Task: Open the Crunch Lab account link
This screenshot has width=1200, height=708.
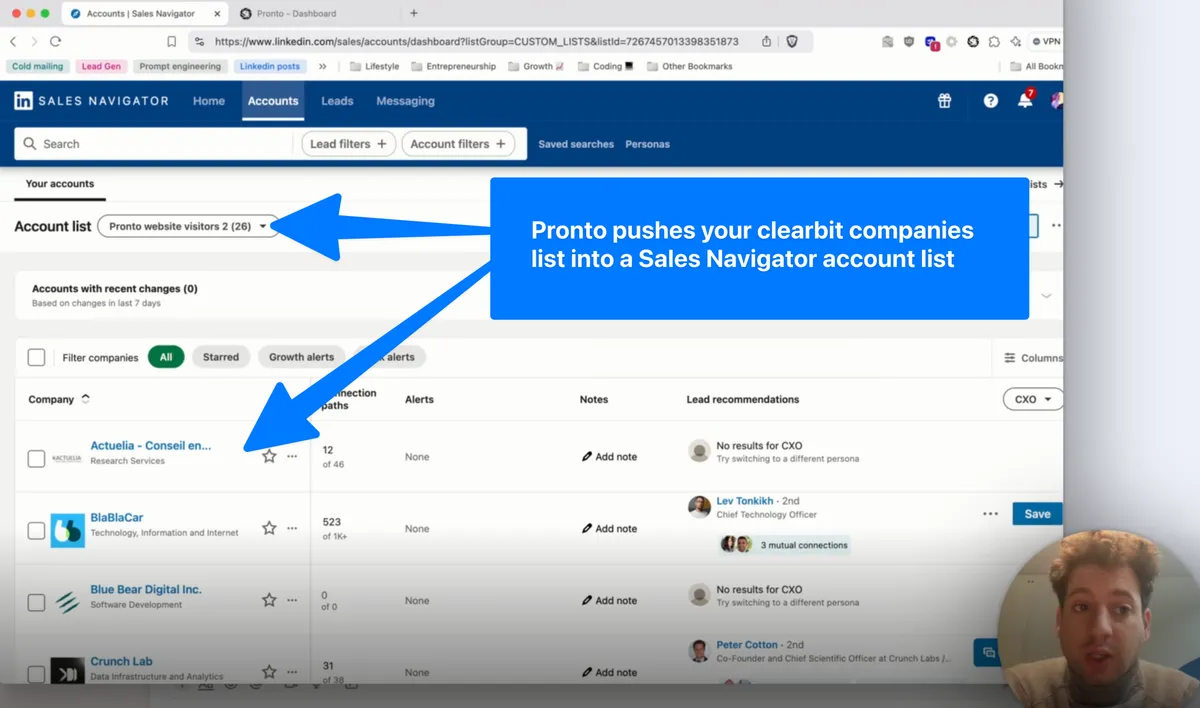Action: 121,661
